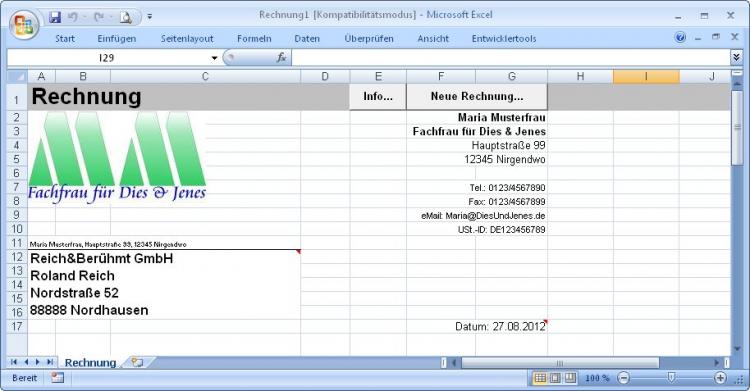This screenshot has width=750, height=391.
Task: Open Customize Quick Access Toolbar dropdown
Action: tap(150, 17)
